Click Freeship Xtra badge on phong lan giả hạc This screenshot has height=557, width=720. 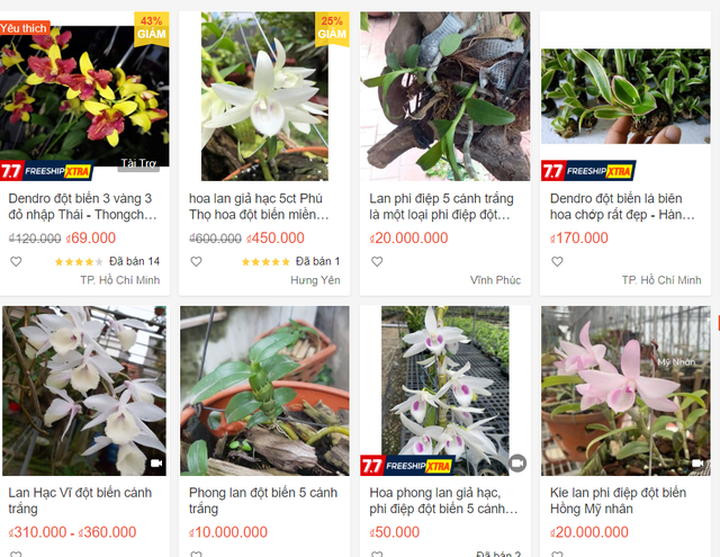coord(408,466)
